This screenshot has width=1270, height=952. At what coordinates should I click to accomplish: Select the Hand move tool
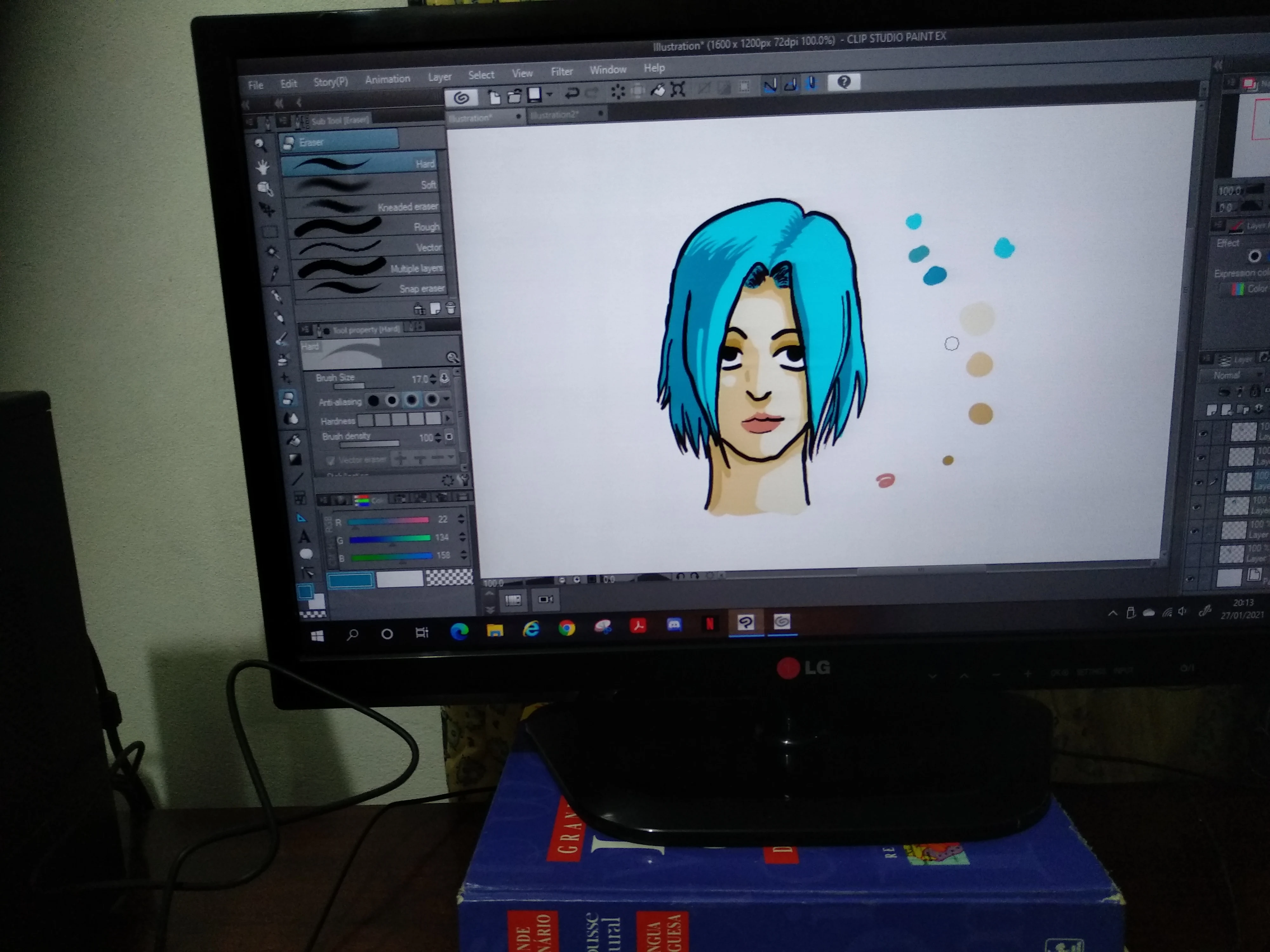click(262, 166)
